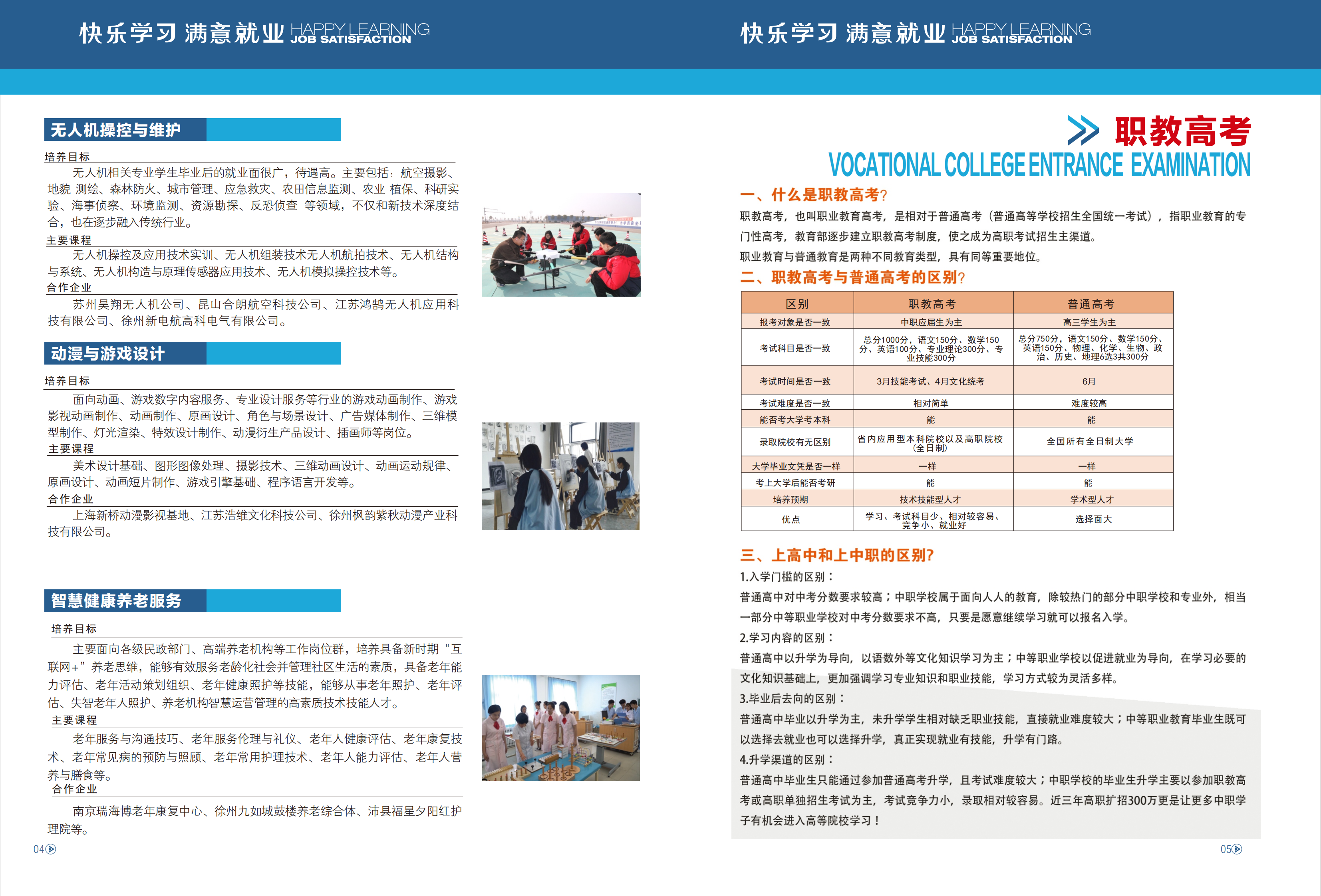Click the blue double-chevron icon before 职教高考
This screenshot has width=1321, height=896.
(1083, 130)
